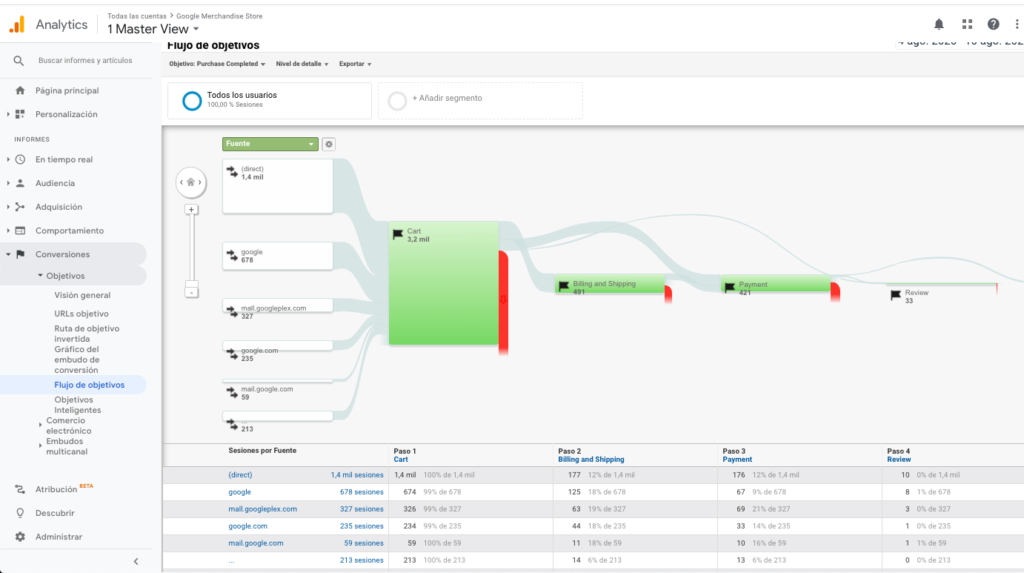
Task: Open the Exportar dropdown
Action: [x=355, y=64]
